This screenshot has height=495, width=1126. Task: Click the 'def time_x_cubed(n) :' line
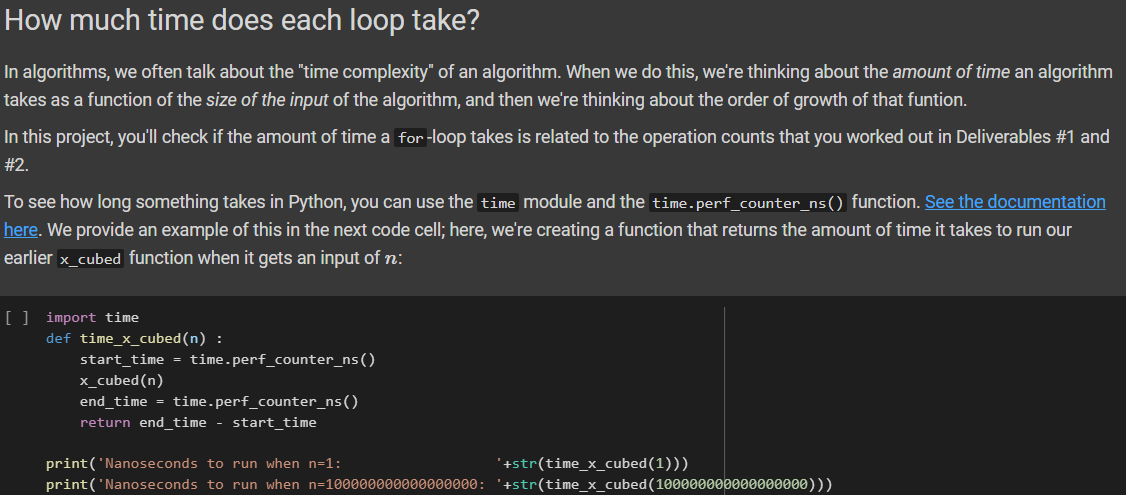[x=134, y=338]
